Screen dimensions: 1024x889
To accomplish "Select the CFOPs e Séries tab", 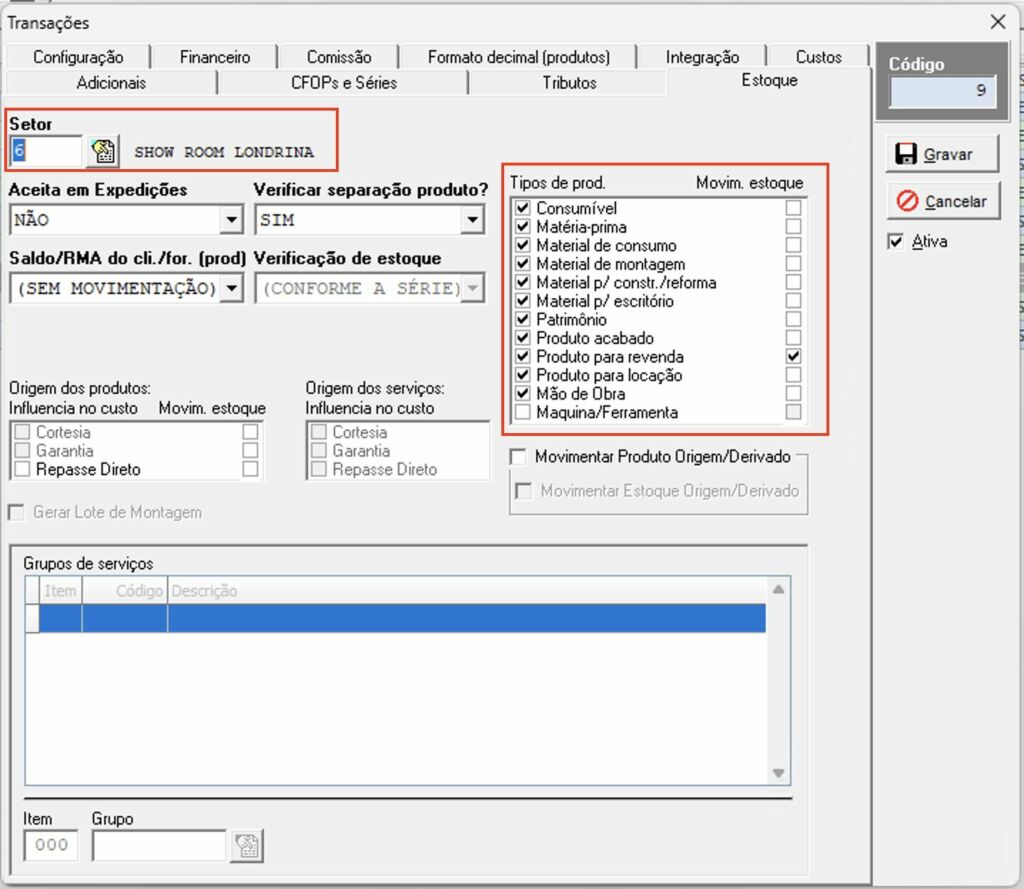I will click(344, 83).
